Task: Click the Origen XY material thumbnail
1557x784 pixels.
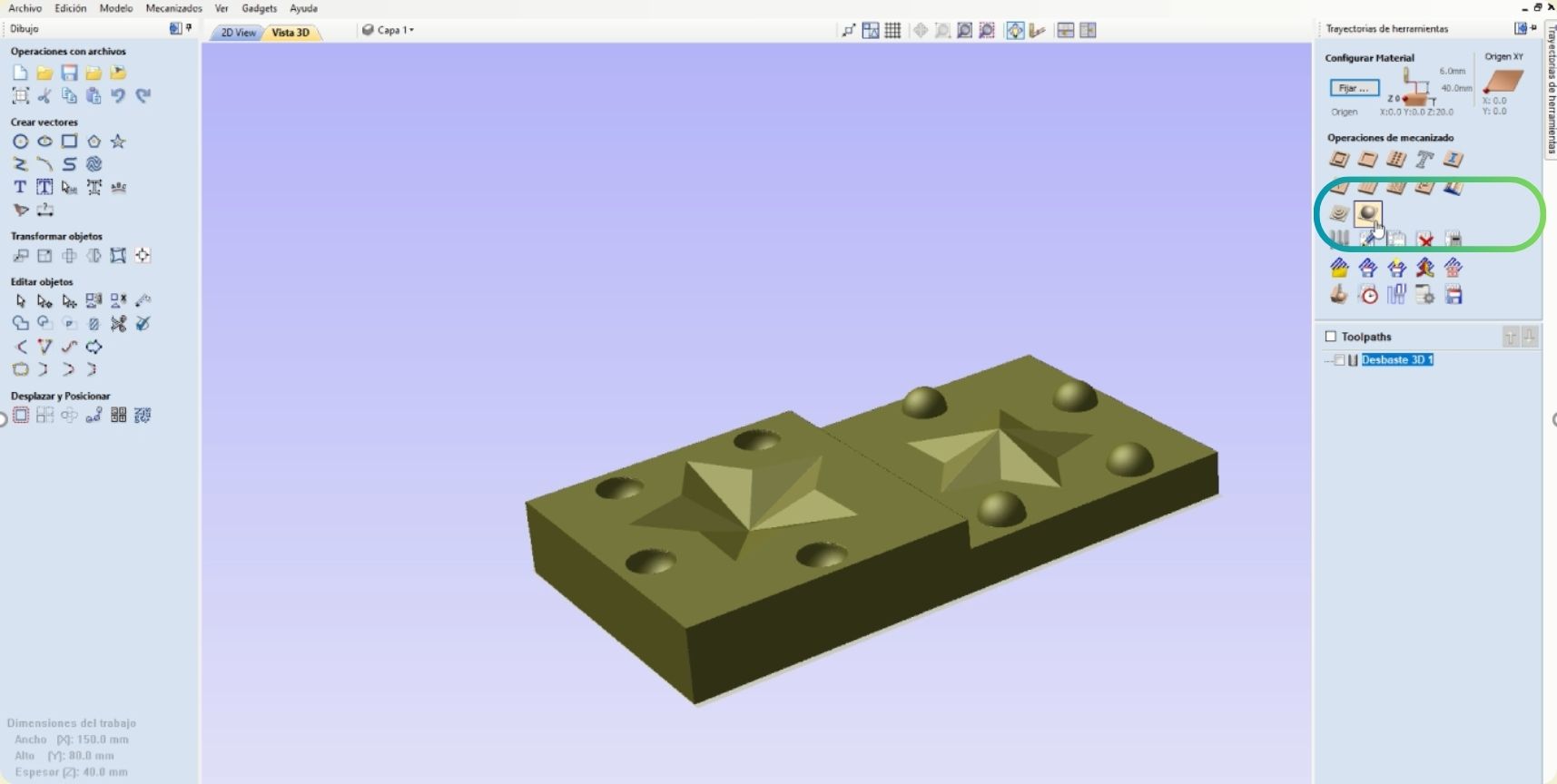Action: (x=1503, y=83)
